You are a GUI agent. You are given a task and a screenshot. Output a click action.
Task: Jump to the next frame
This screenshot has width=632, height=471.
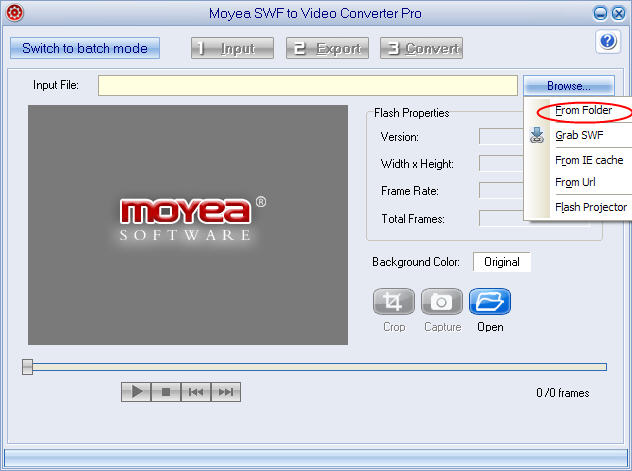click(x=226, y=392)
